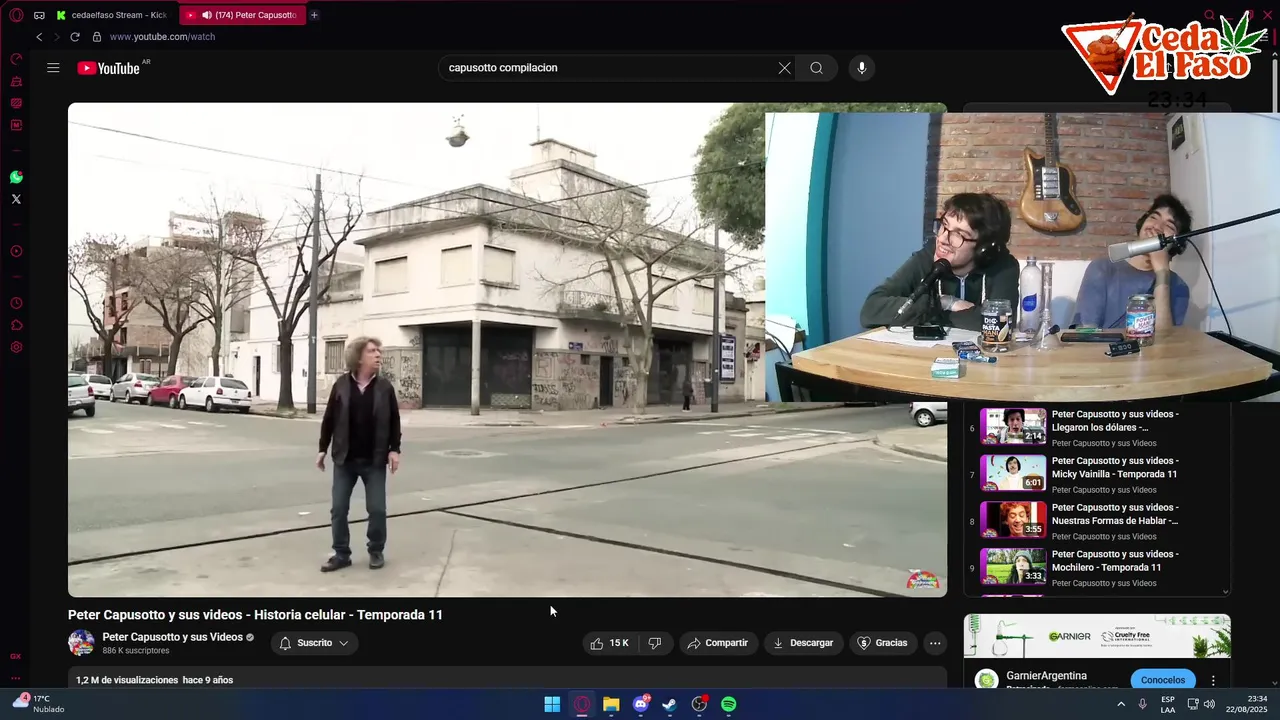Click the Gracias thanks button
Viewport: 1280px width, 720px height.
(883, 643)
